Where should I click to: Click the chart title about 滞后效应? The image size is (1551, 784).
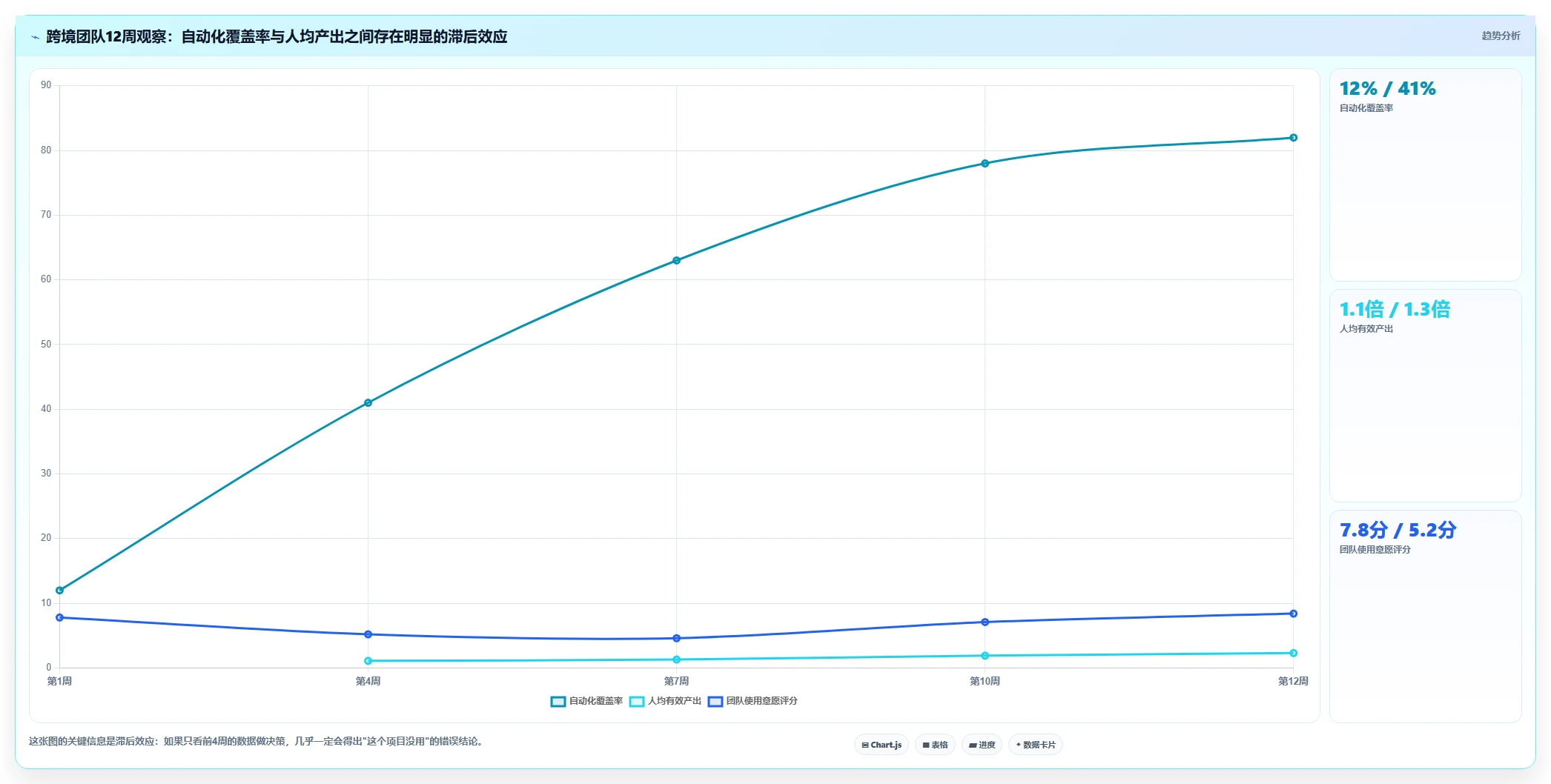[277, 37]
